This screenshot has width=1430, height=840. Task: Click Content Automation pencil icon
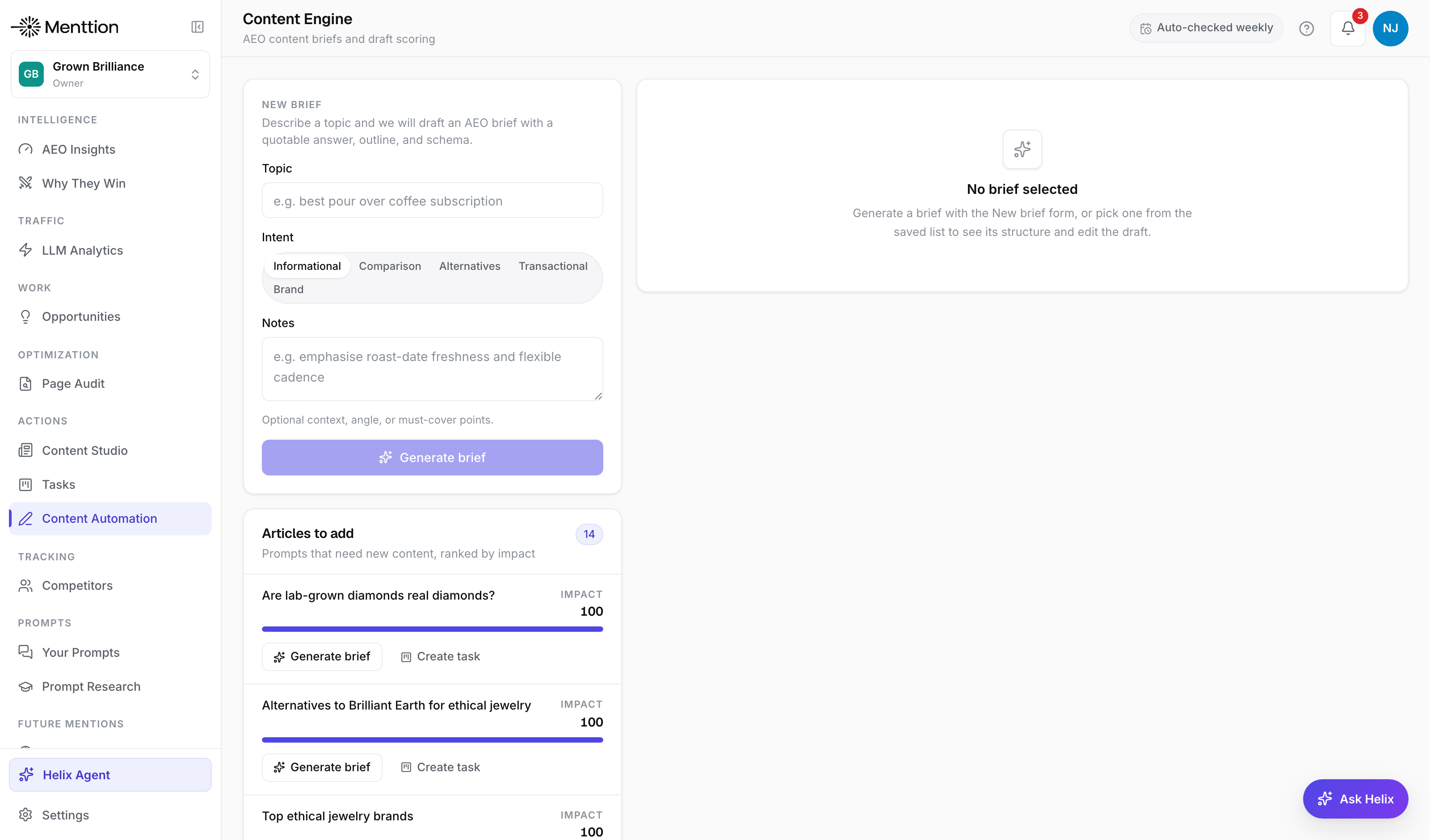25,518
